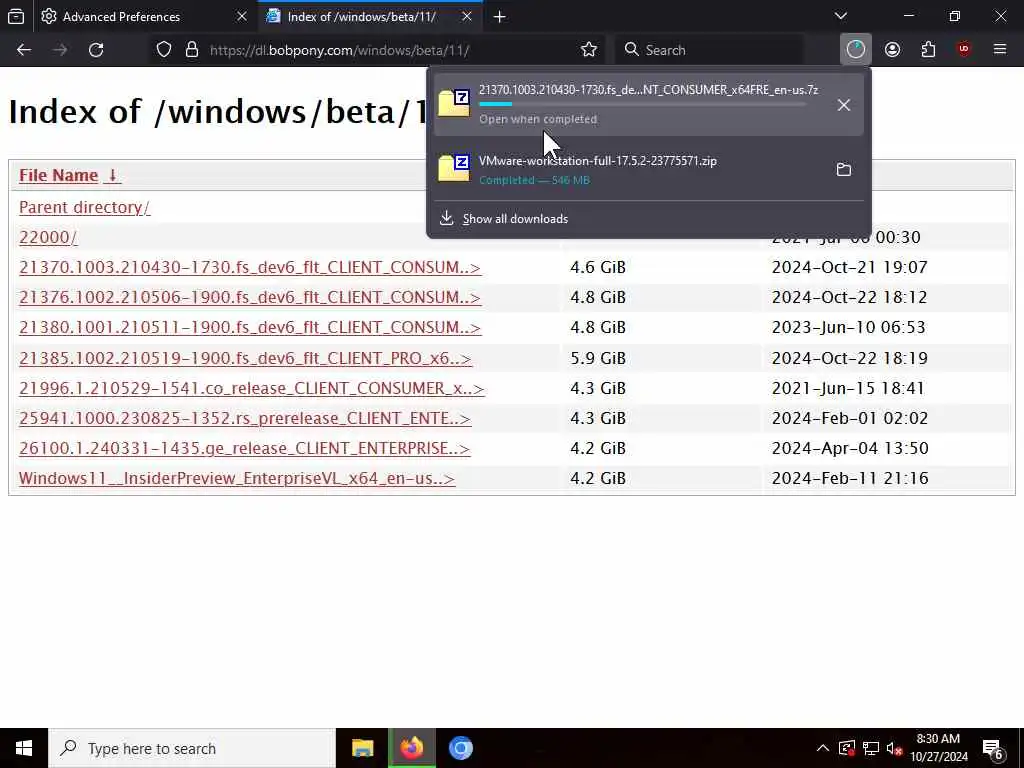
Task: Click the date 2021-Jun-15 18:41
Action: point(848,388)
